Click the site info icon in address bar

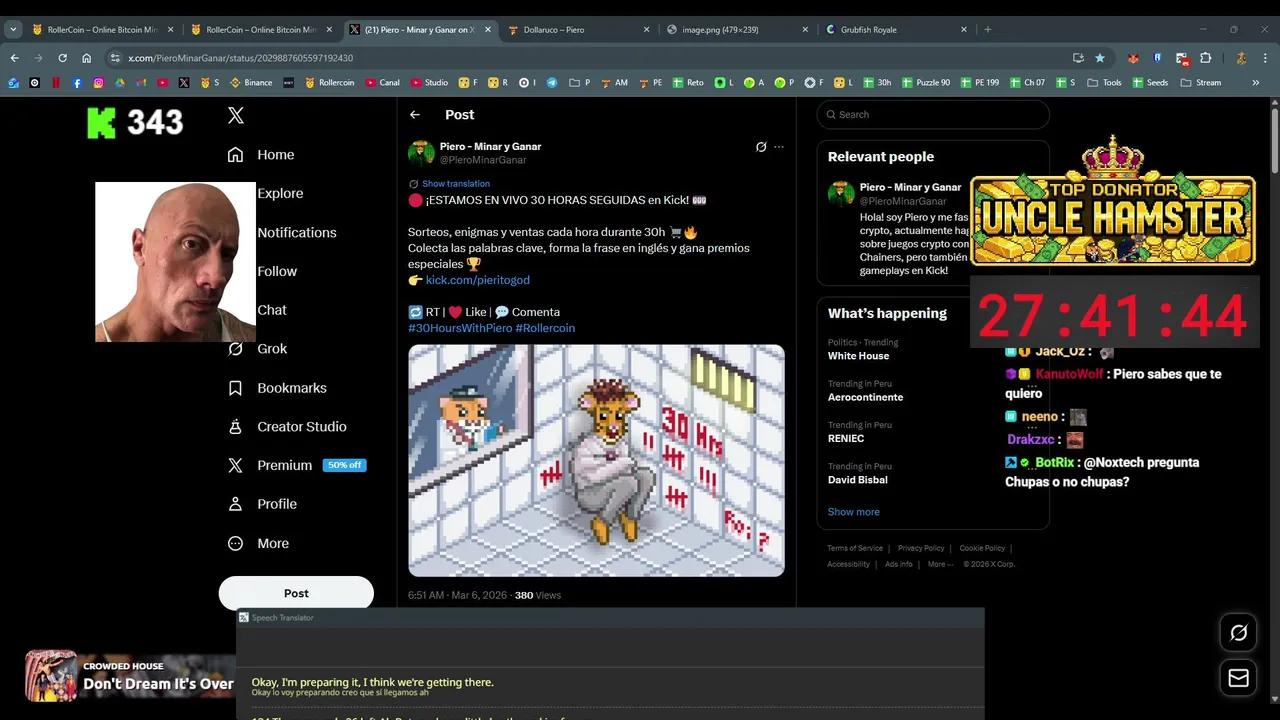[x=115, y=58]
